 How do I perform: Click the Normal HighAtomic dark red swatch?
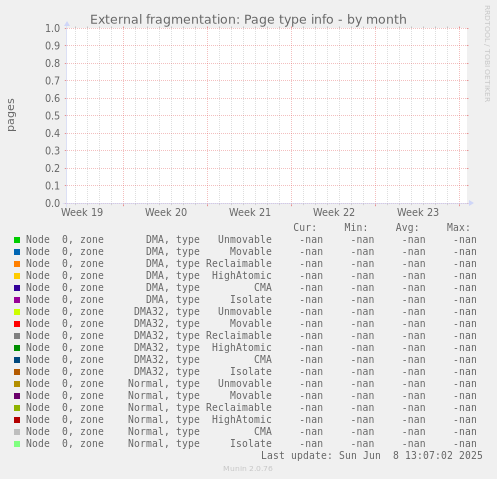coord(17,420)
